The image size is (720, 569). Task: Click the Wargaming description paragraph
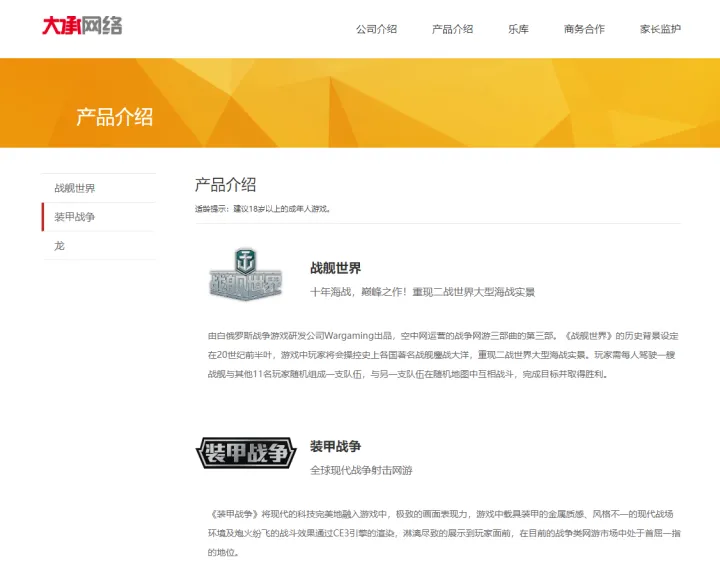[444, 355]
